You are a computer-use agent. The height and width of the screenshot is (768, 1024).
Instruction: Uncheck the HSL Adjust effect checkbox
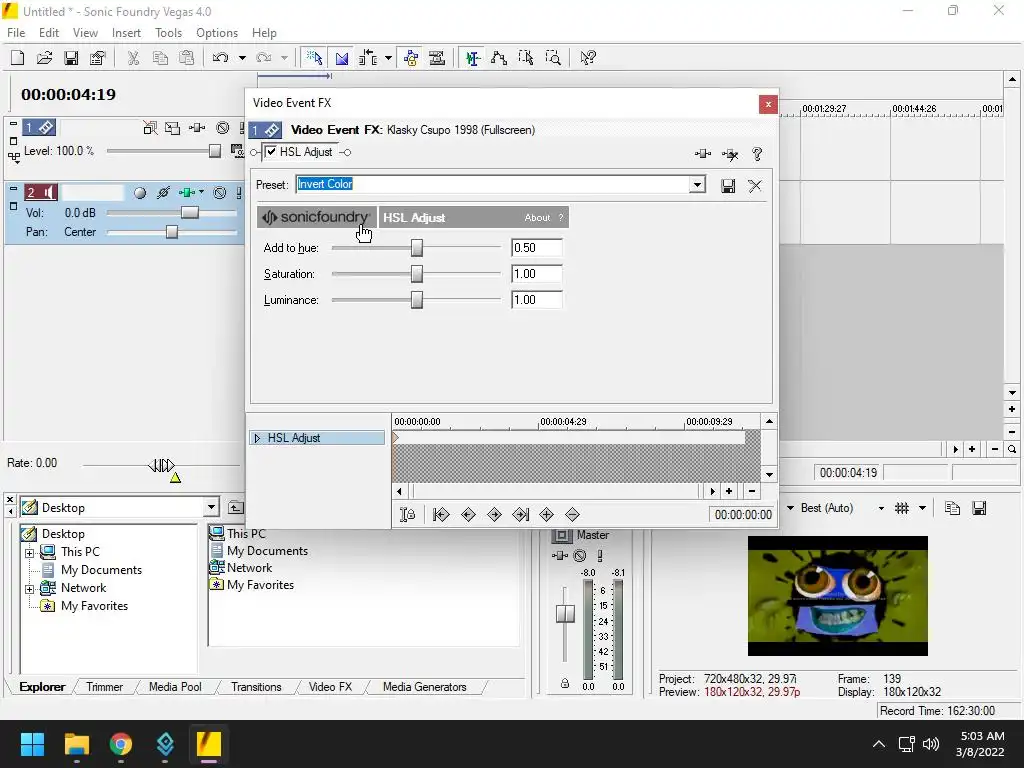pos(271,152)
